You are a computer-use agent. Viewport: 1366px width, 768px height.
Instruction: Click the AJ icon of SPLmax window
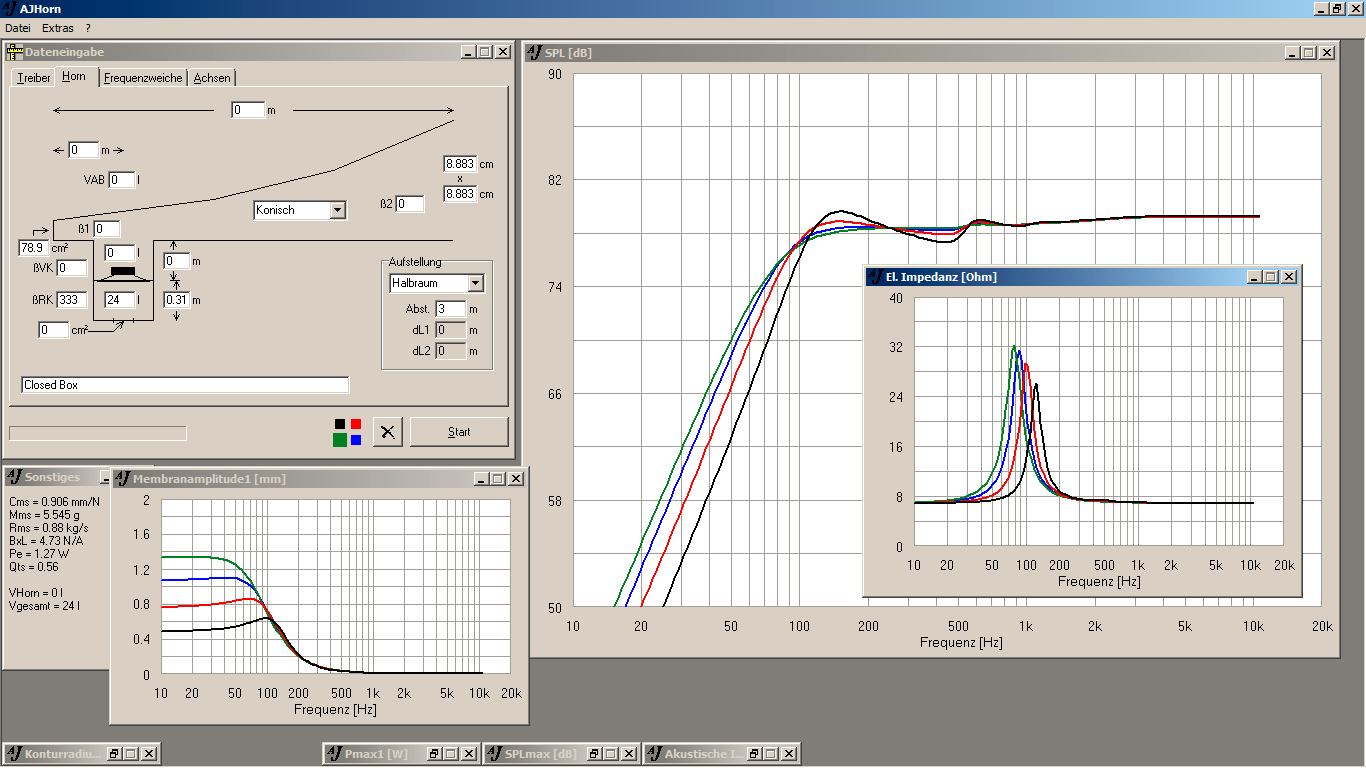(494, 754)
